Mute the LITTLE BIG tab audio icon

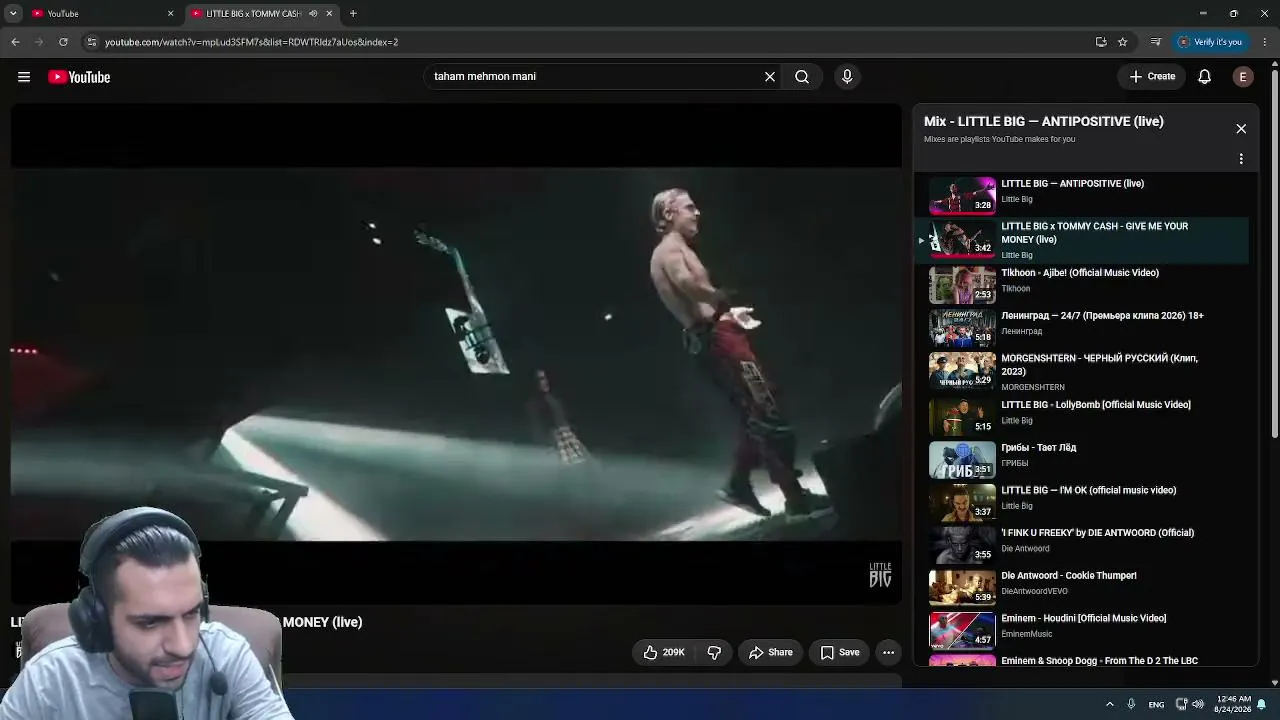pyautogui.click(x=313, y=14)
